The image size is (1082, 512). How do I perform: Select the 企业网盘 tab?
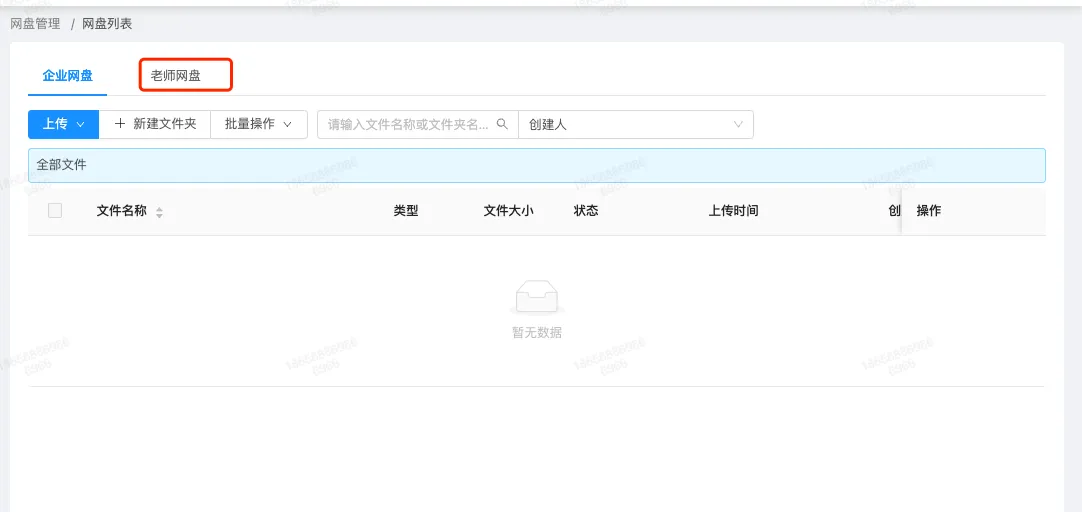click(x=68, y=76)
